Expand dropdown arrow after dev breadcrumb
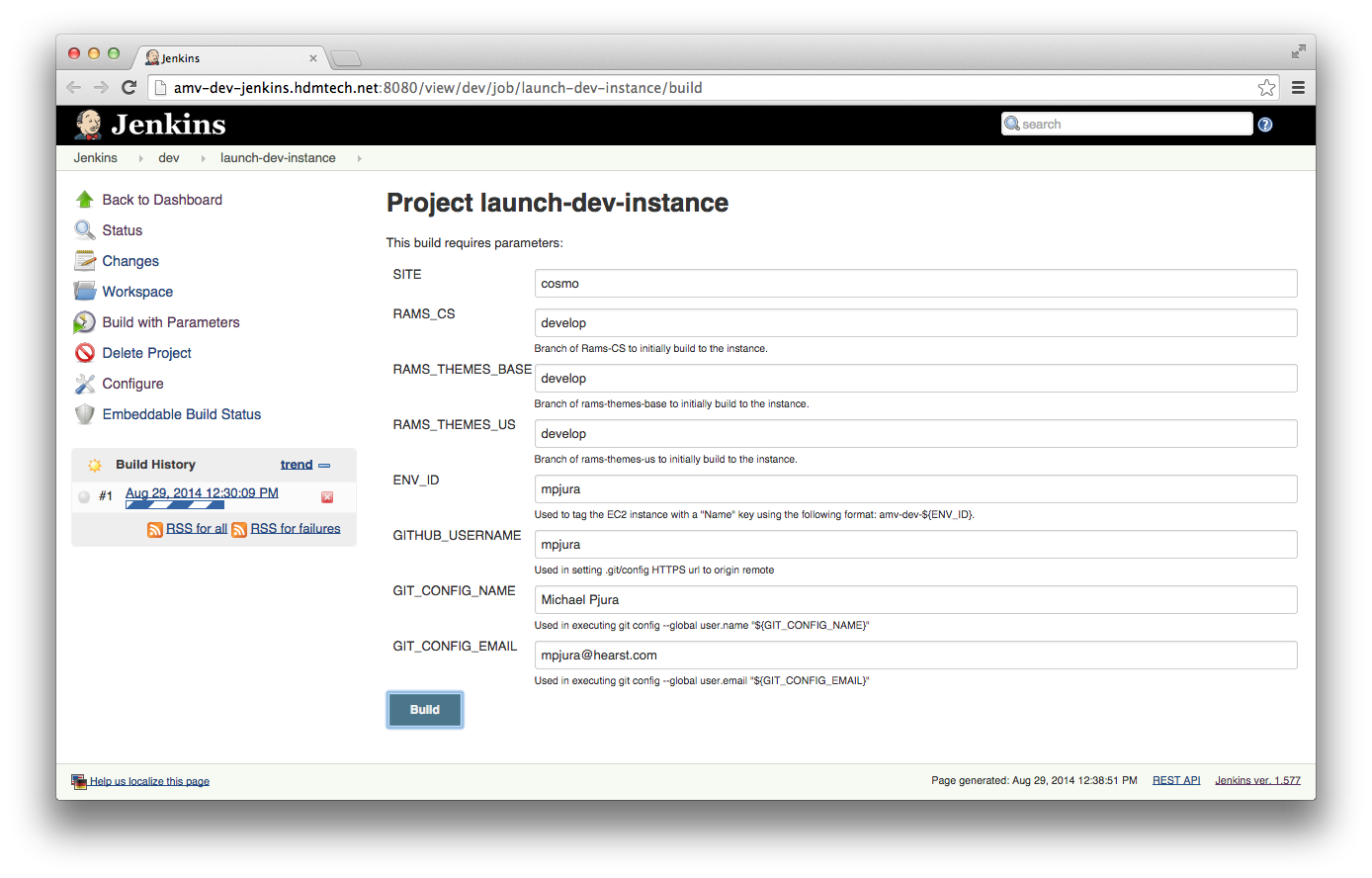 (203, 158)
